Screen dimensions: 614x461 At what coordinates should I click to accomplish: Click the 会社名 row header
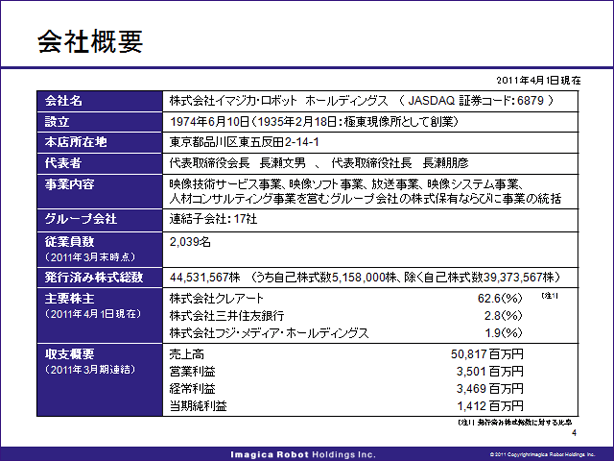pos(63,101)
